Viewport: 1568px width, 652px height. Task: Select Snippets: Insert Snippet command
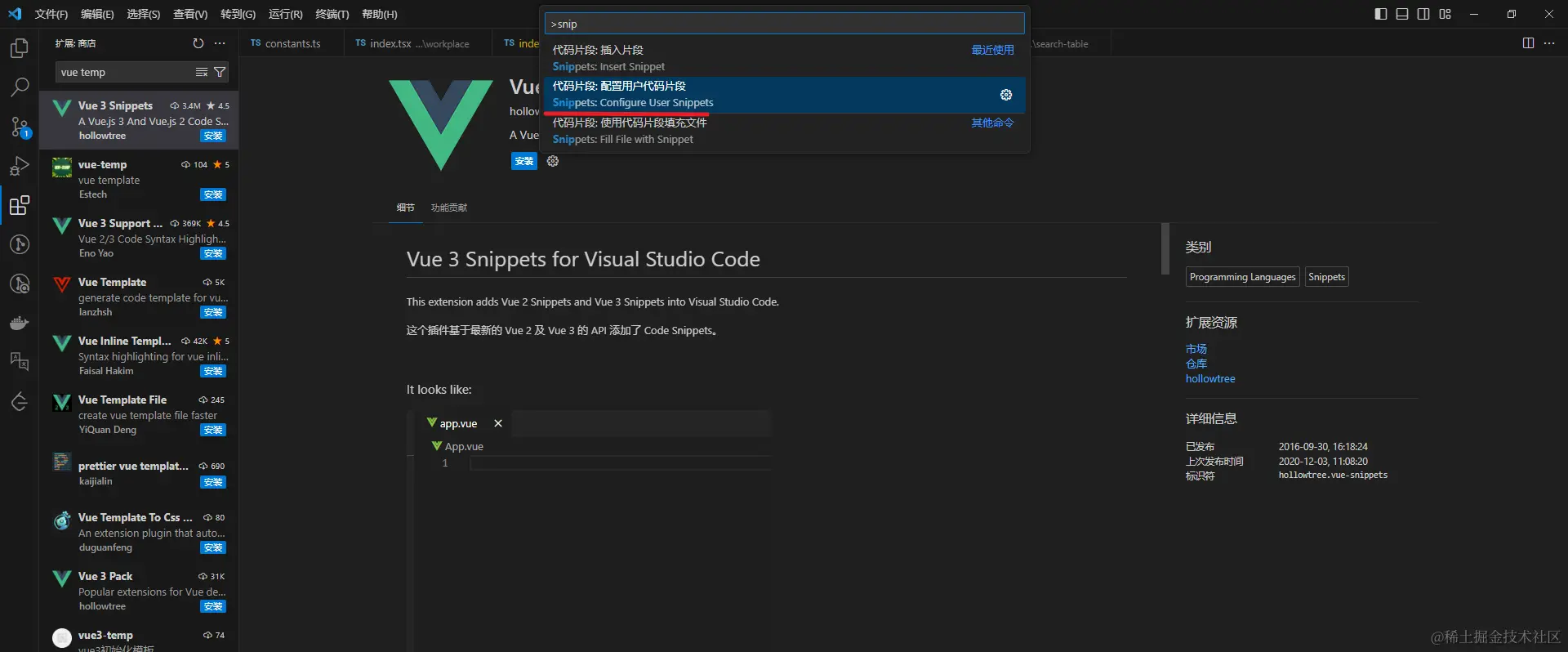tap(784, 58)
